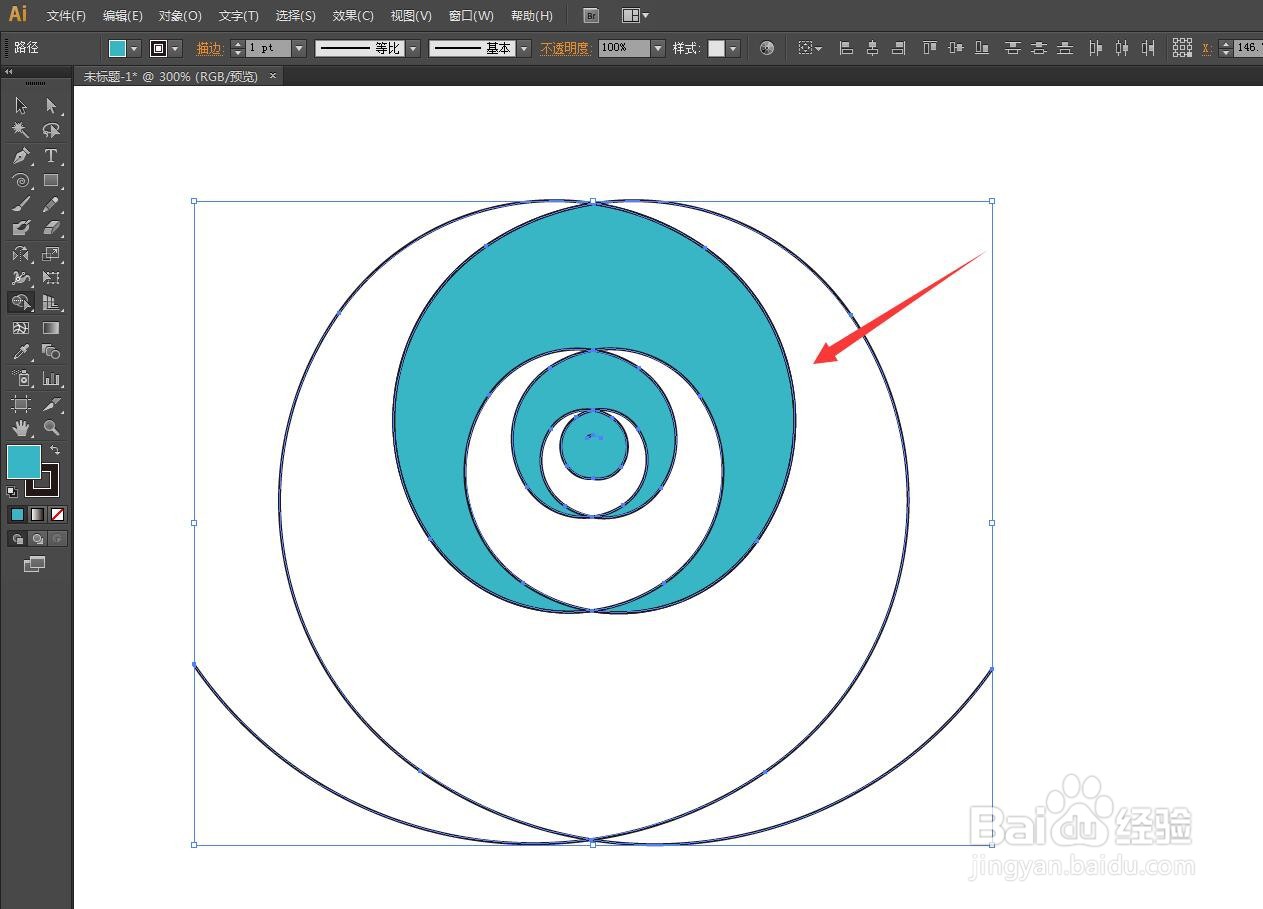Image resolution: width=1263 pixels, height=909 pixels.
Task: Select the Column Graph tool
Action: 51,379
